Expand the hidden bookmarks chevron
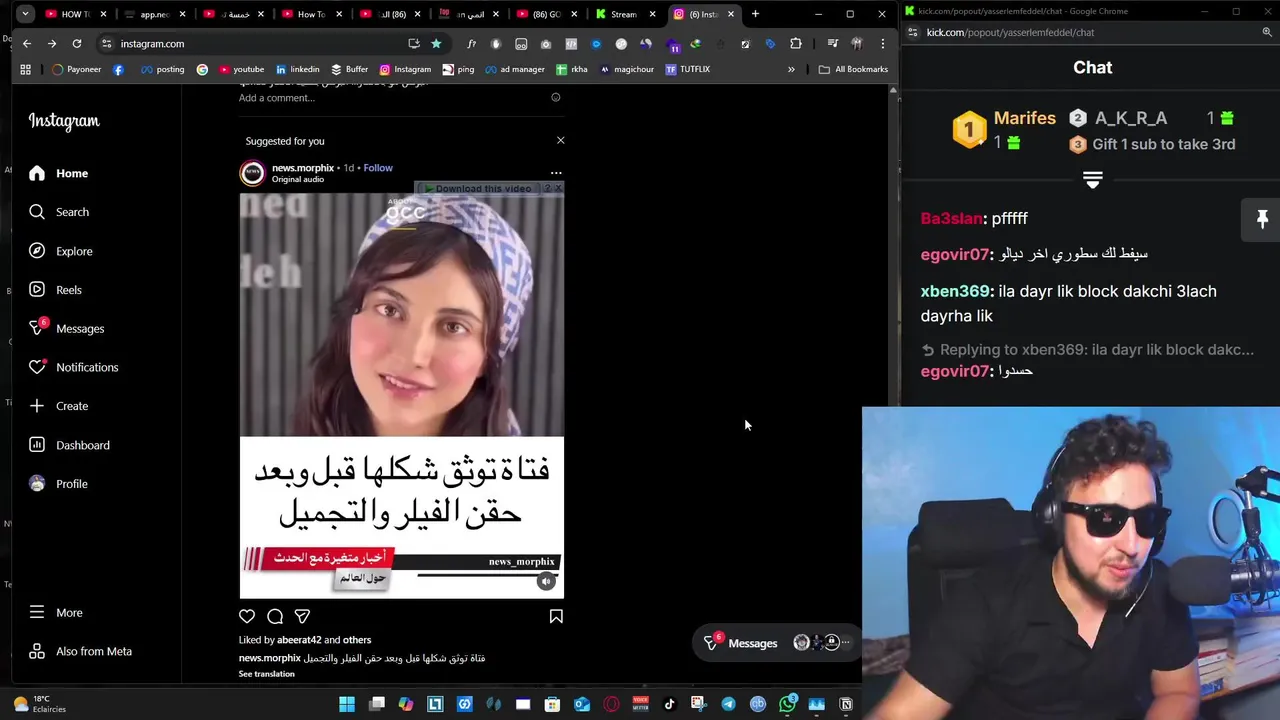Viewport: 1280px width, 720px height. click(791, 69)
